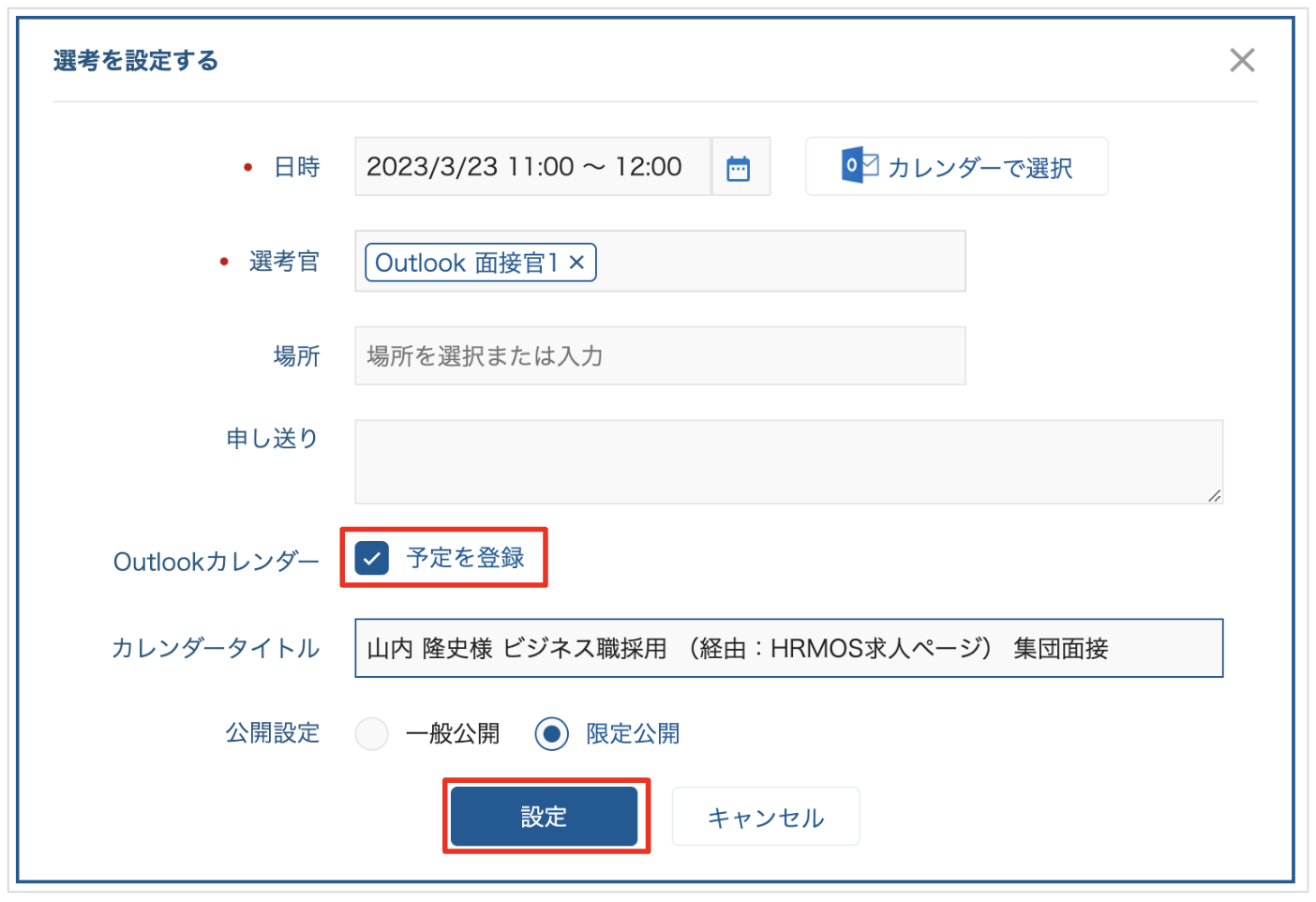The height and width of the screenshot is (902, 1316).
Task: Focus the 申し送り text area
Action: coord(787,461)
